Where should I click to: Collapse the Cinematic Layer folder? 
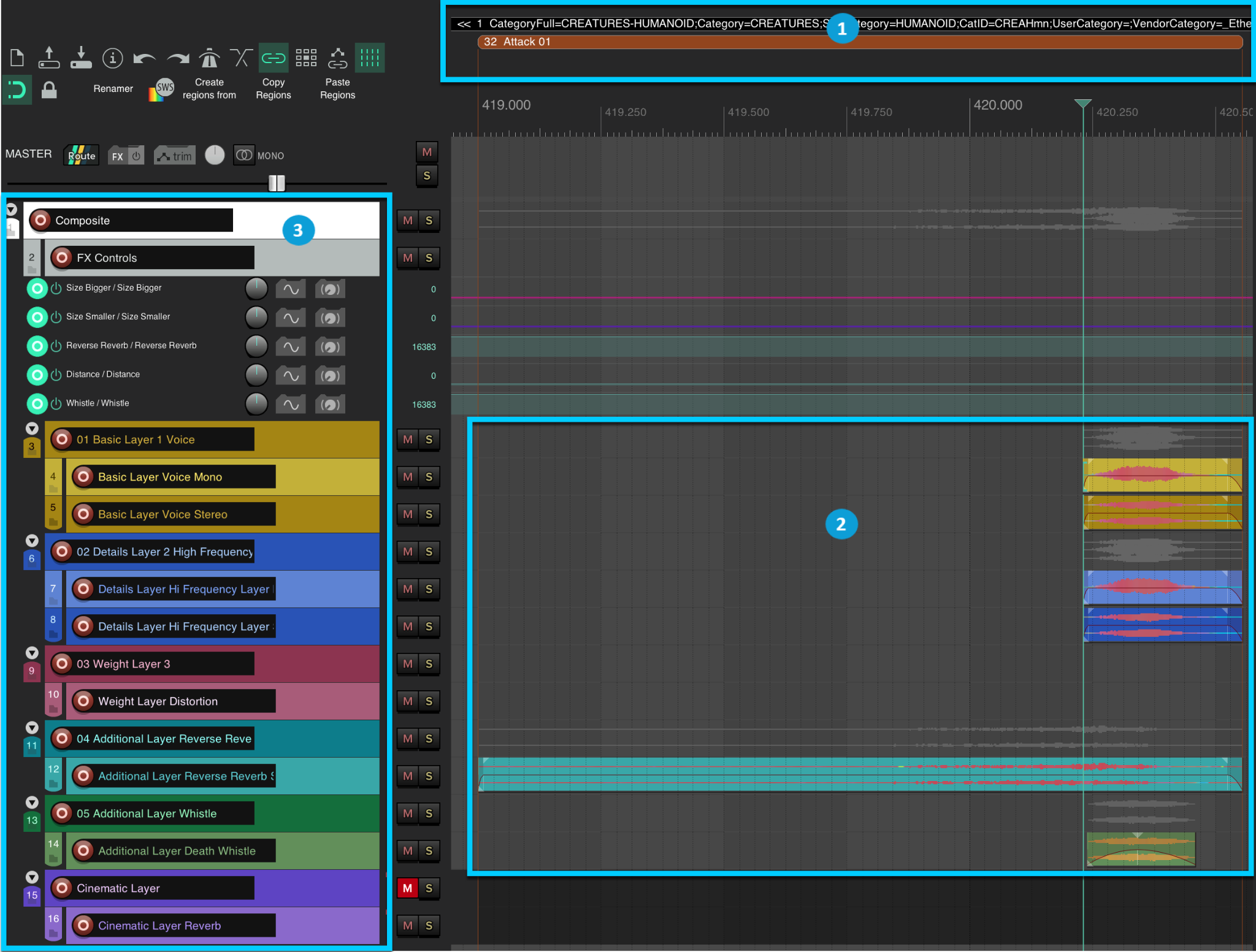tap(32, 877)
